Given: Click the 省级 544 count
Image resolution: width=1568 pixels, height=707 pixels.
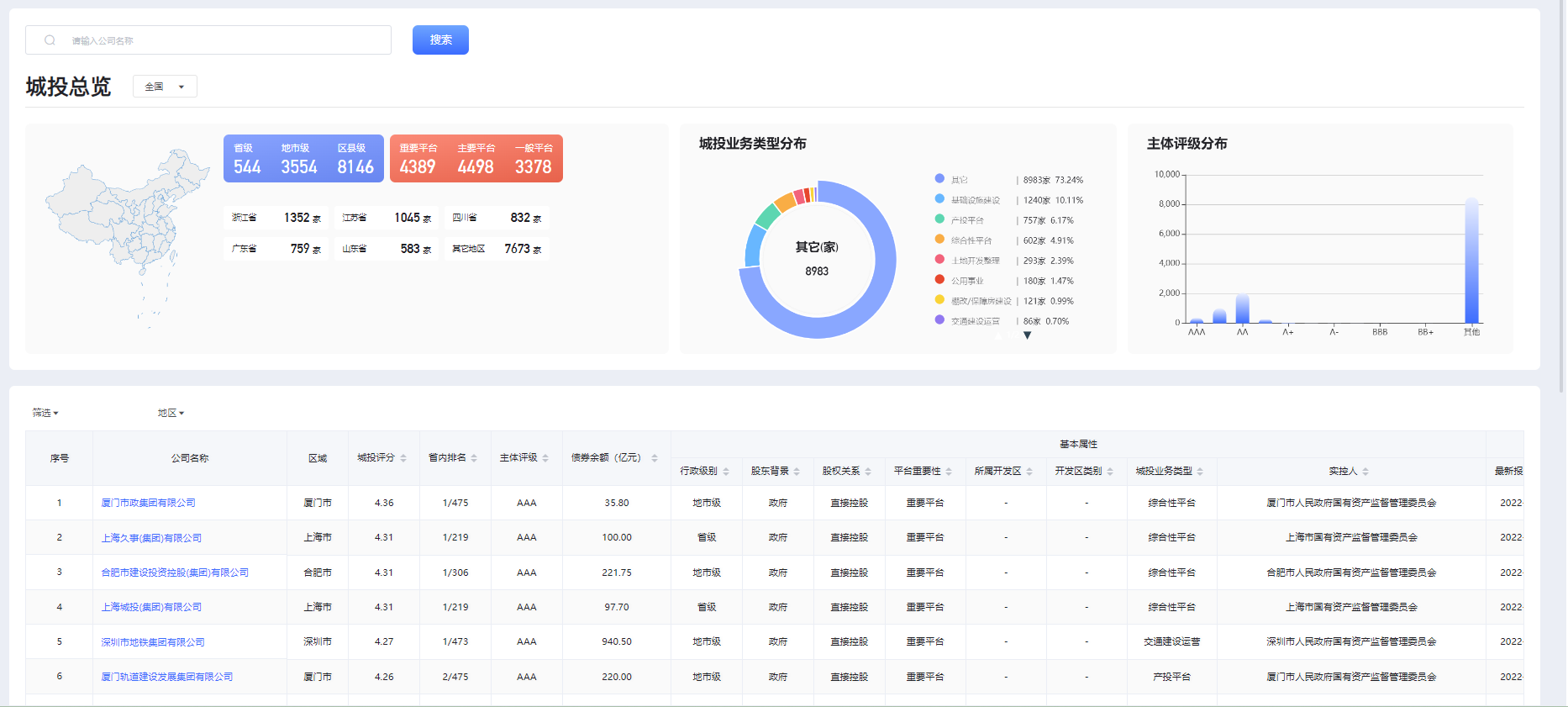Looking at the screenshot, I should 247,167.
